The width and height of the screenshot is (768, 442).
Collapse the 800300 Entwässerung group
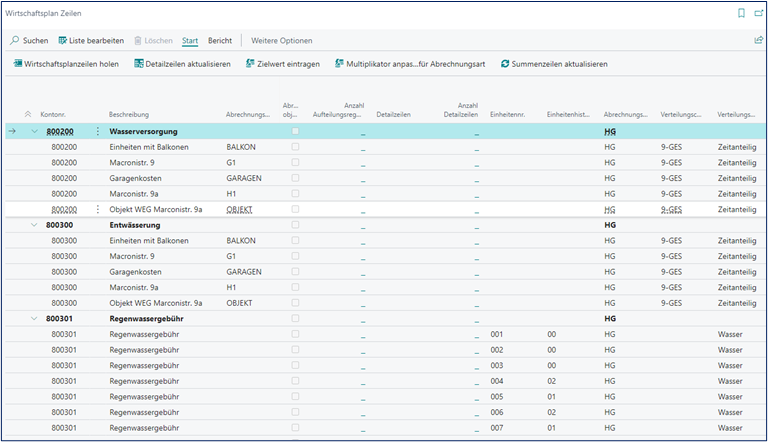(x=35, y=225)
